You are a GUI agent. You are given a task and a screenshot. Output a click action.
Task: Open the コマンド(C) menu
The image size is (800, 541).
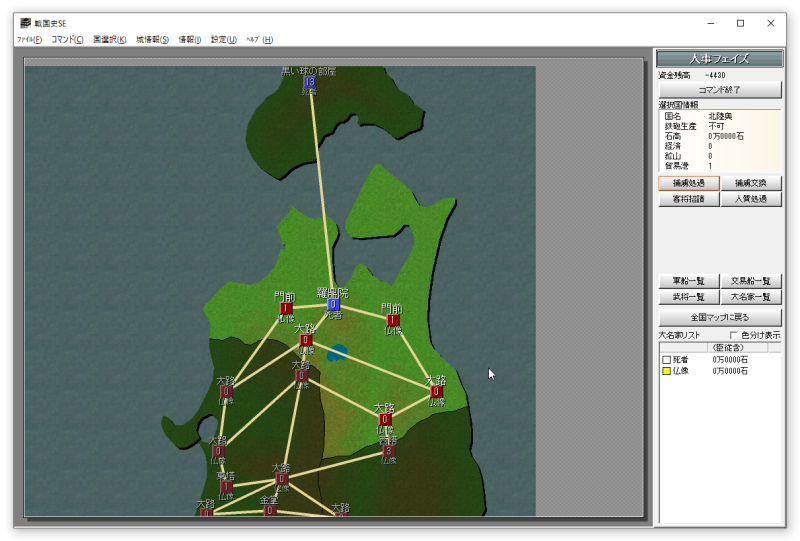(x=67, y=39)
